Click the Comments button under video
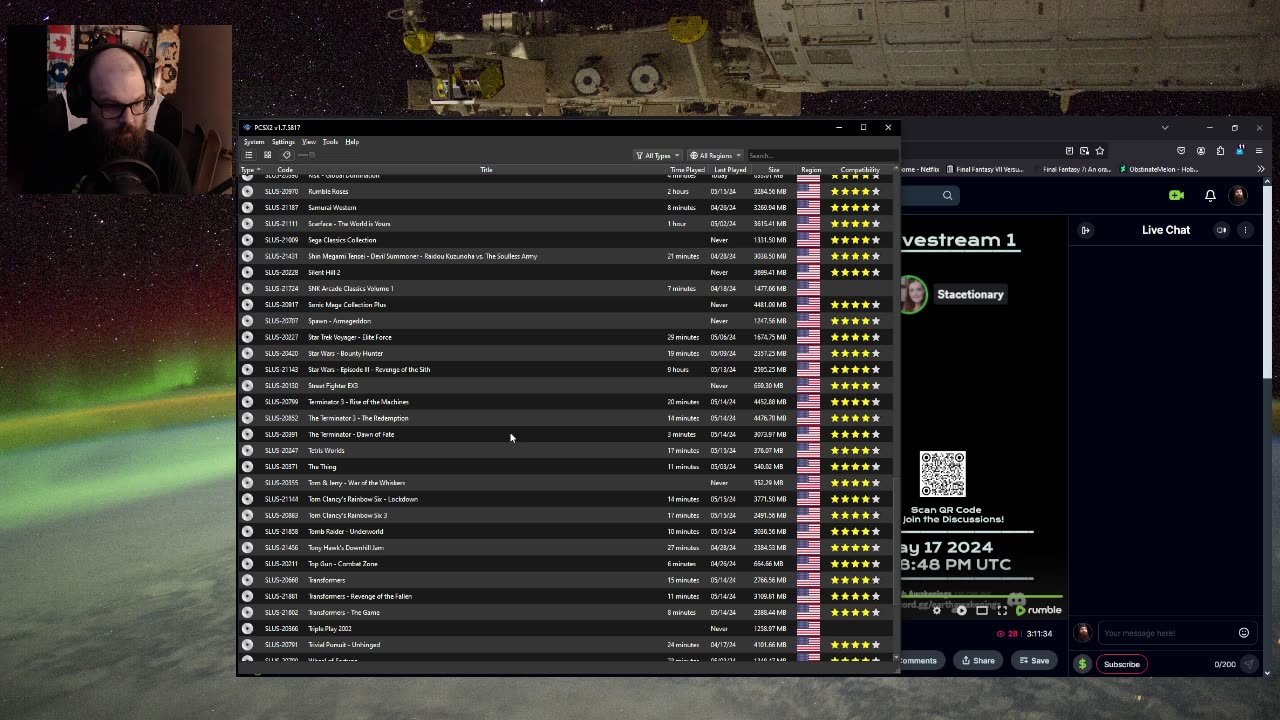The width and height of the screenshot is (1280, 720). (919, 661)
